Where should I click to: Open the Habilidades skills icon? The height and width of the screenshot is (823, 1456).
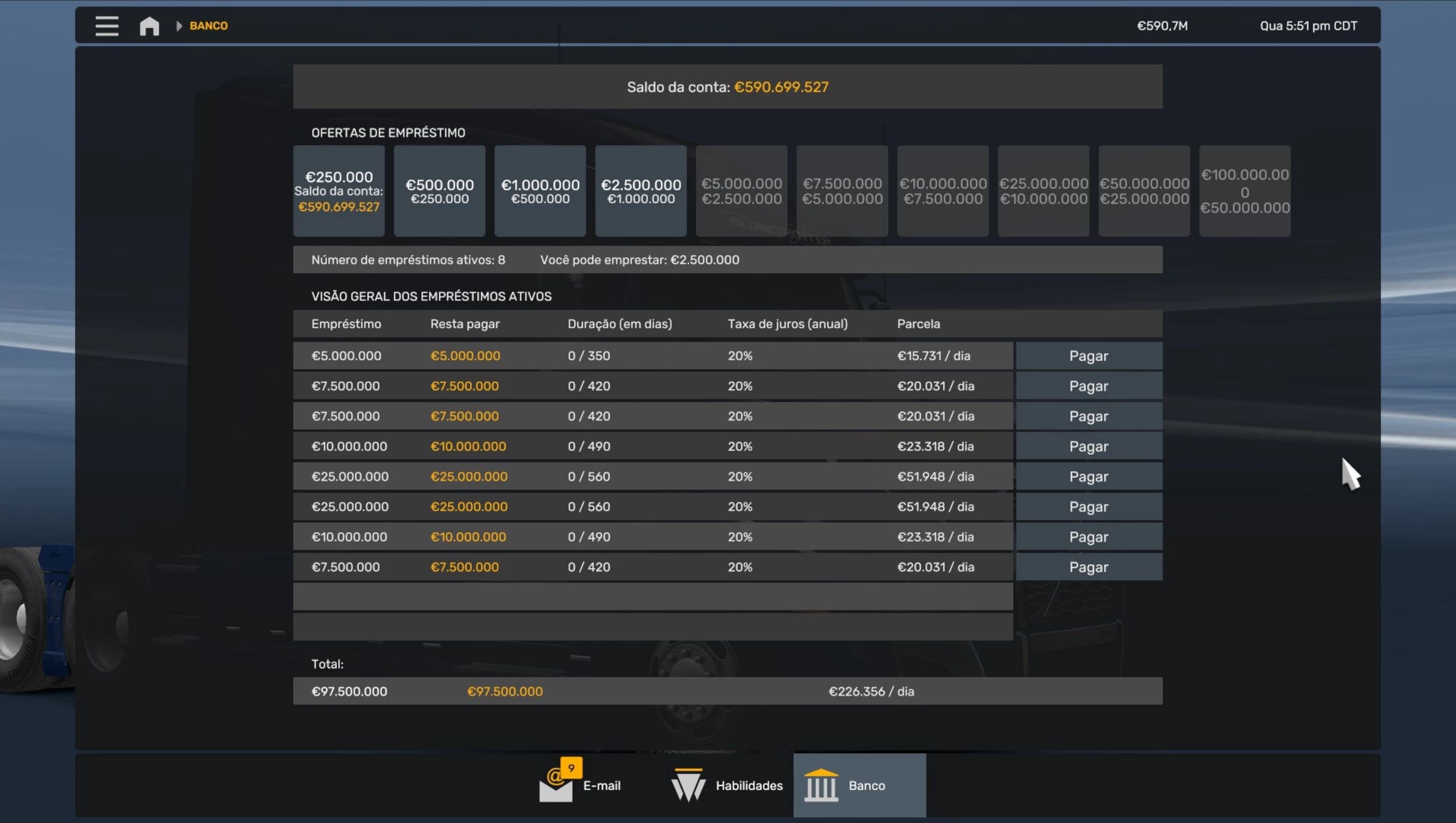coord(688,785)
